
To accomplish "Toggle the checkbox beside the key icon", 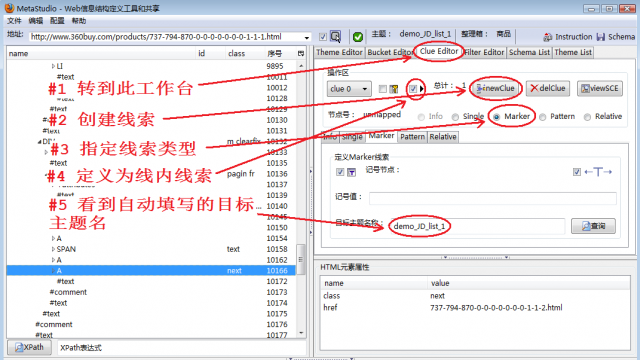I will click(382, 89).
